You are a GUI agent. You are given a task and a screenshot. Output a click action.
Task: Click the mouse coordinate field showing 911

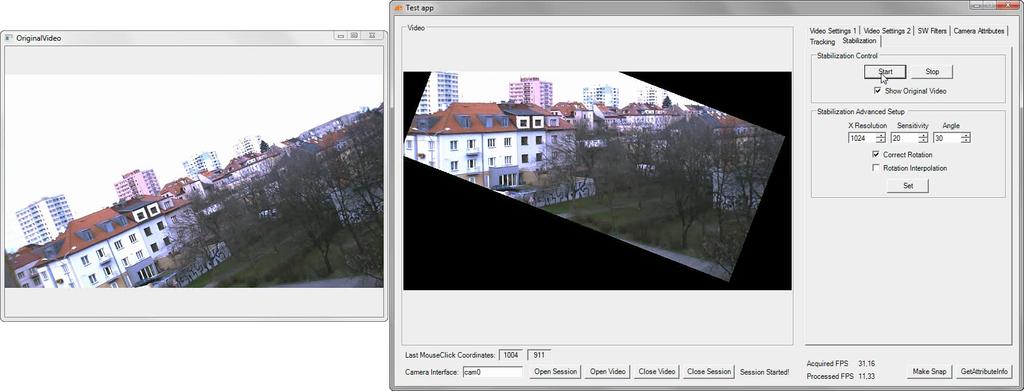pos(539,354)
